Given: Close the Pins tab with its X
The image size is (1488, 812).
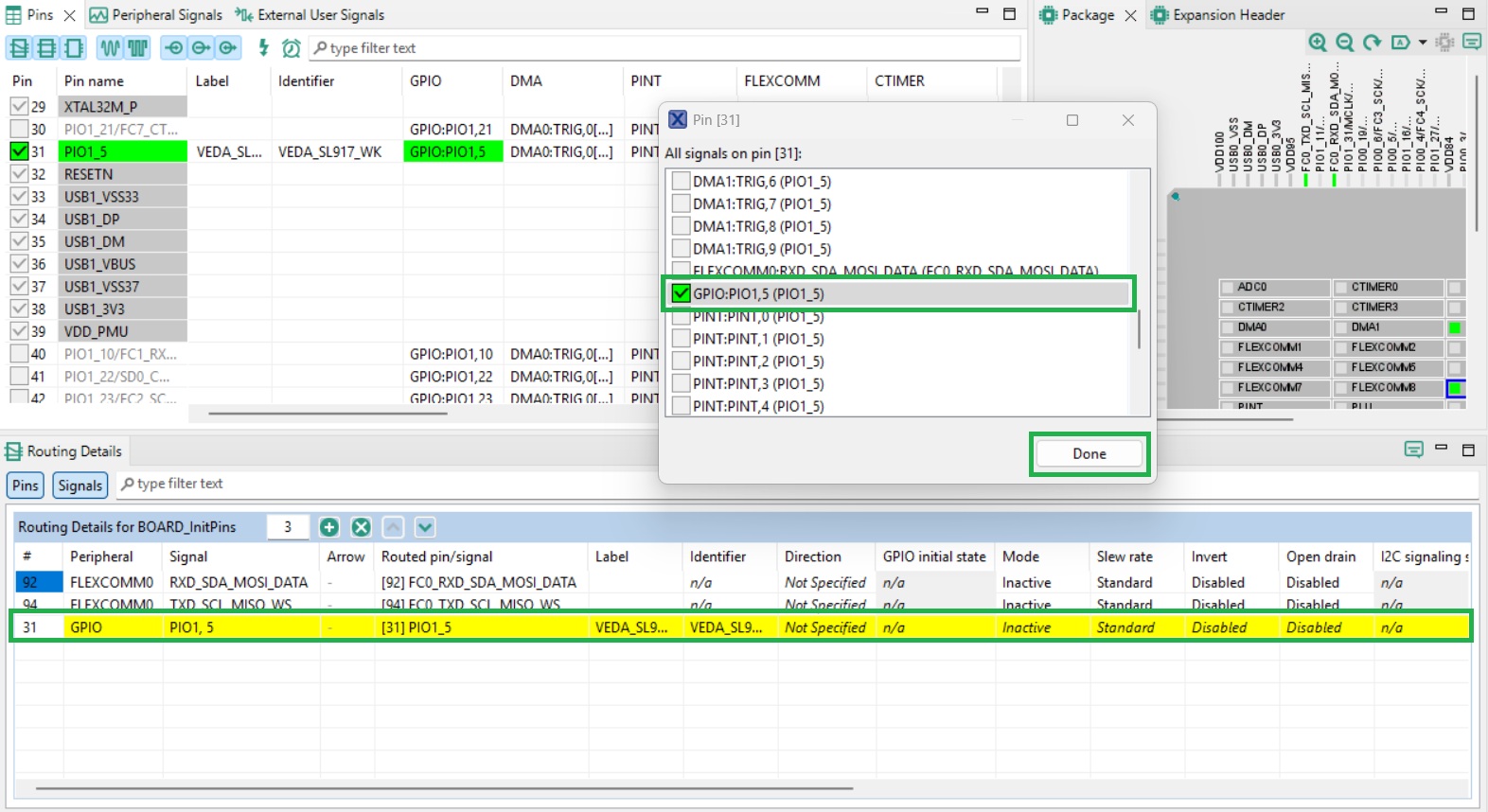Looking at the screenshot, I should click(x=69, y=15).
